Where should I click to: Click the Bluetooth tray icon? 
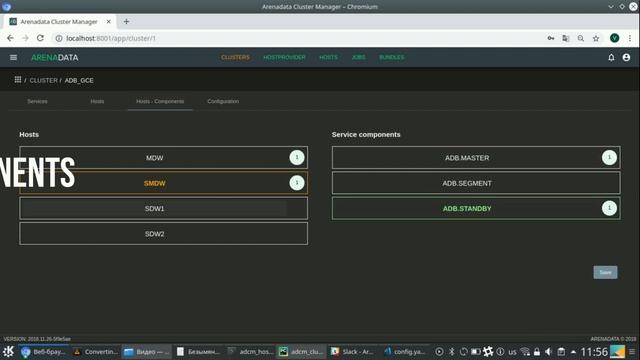click(x=451, y=351)
